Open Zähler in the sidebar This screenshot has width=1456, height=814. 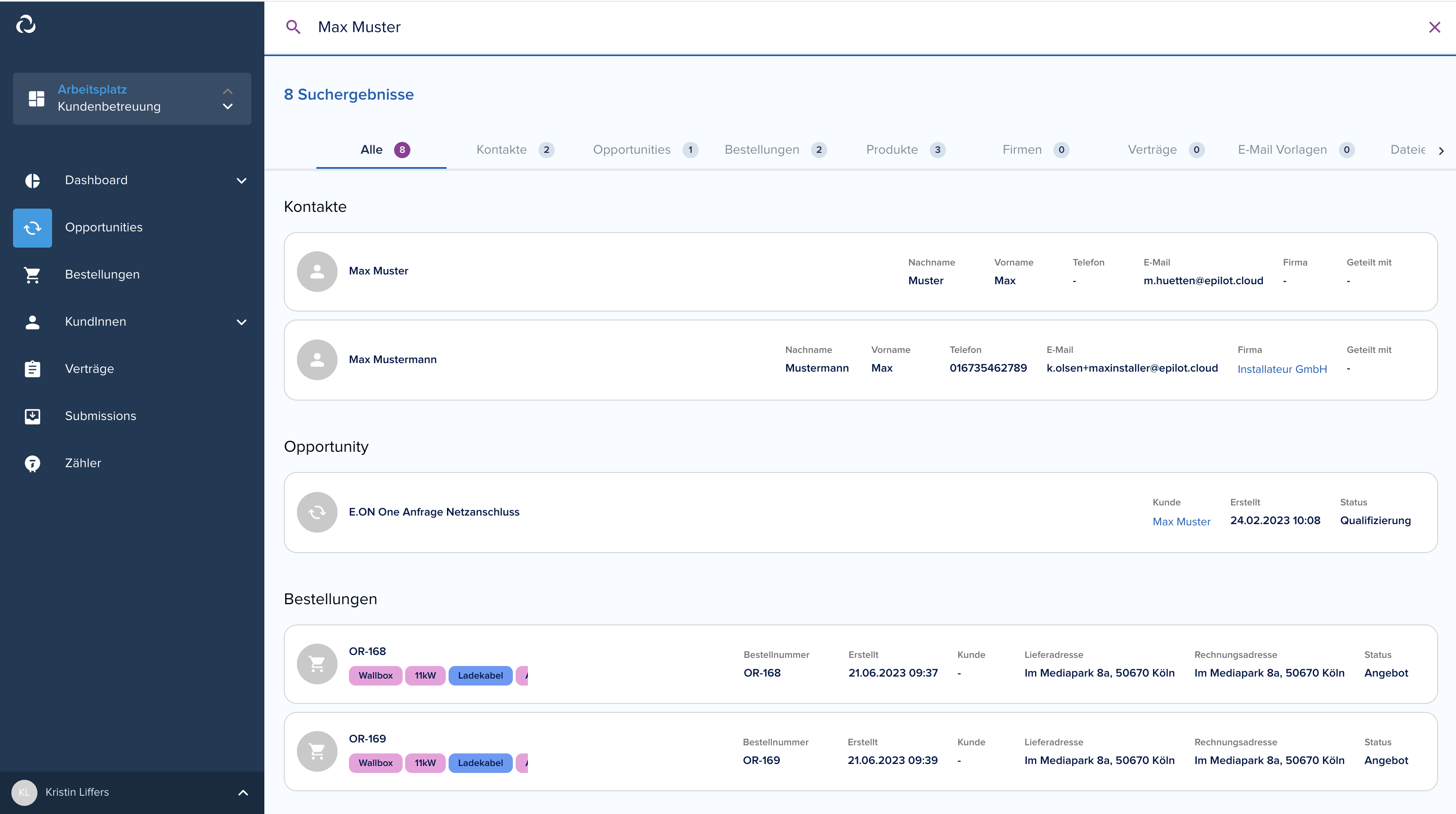[x=83, y=463]
